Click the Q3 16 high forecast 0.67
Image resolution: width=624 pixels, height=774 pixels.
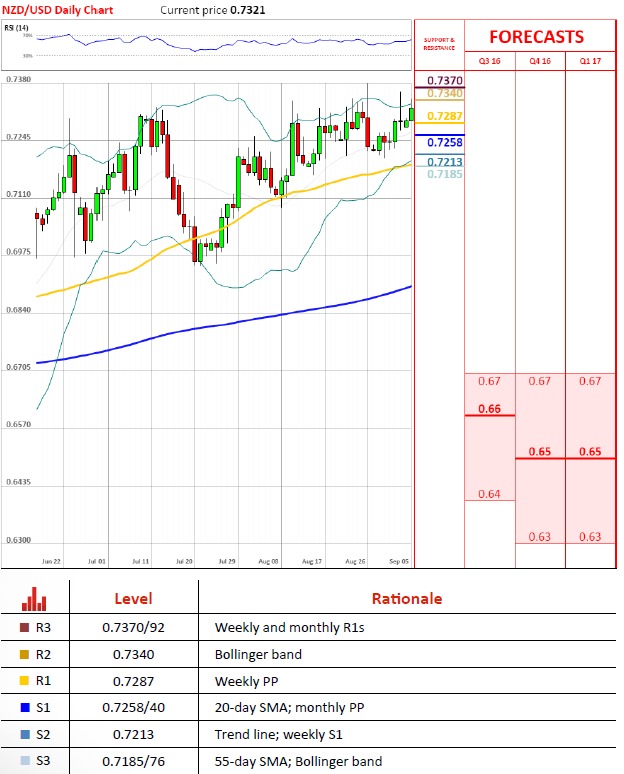tap(490, 381)
